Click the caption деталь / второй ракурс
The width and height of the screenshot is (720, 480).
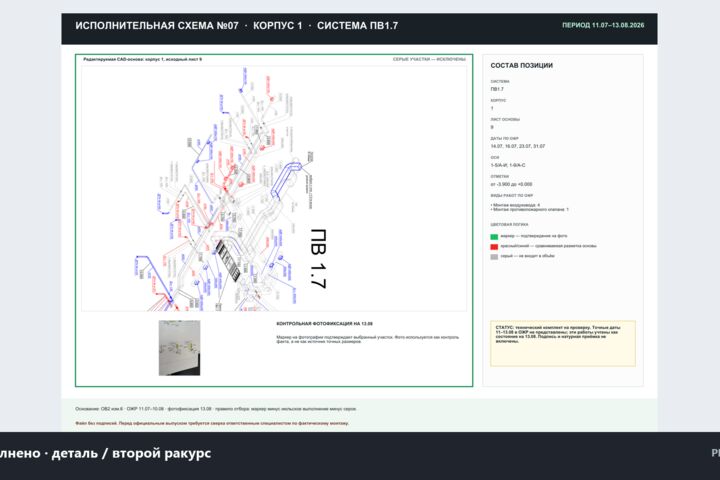point(131,453)
